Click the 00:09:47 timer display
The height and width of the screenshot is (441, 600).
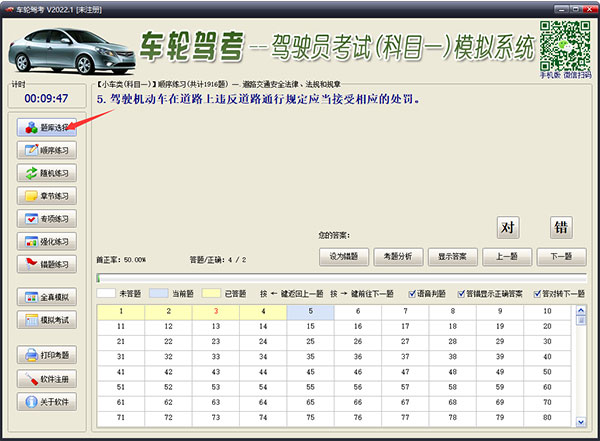click(x=46, y=99)
